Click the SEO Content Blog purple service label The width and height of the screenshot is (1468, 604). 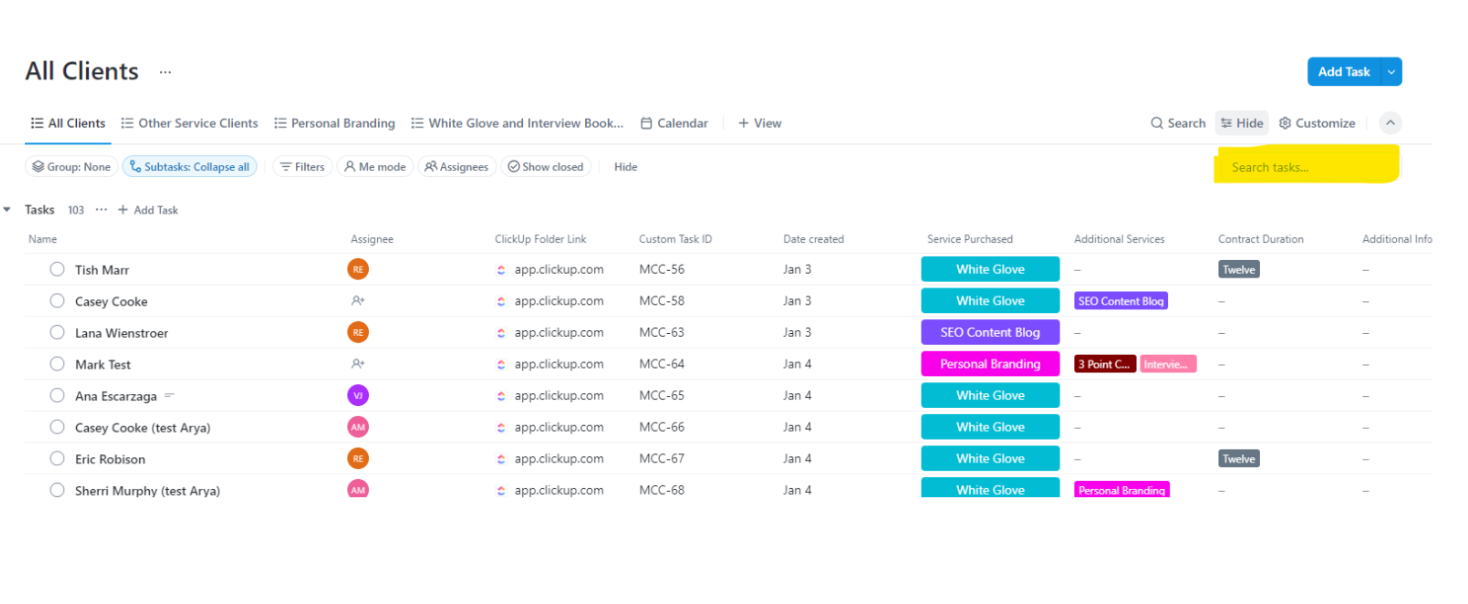[989, 333]
